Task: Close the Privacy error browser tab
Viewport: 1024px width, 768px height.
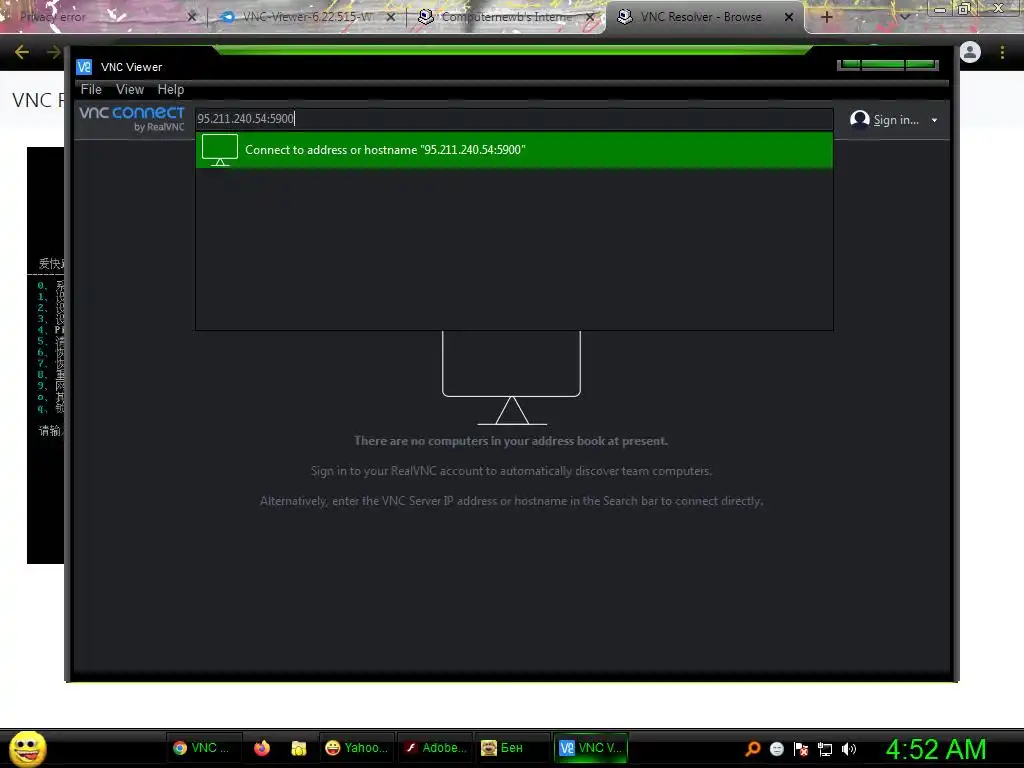Action: point(191,17)
